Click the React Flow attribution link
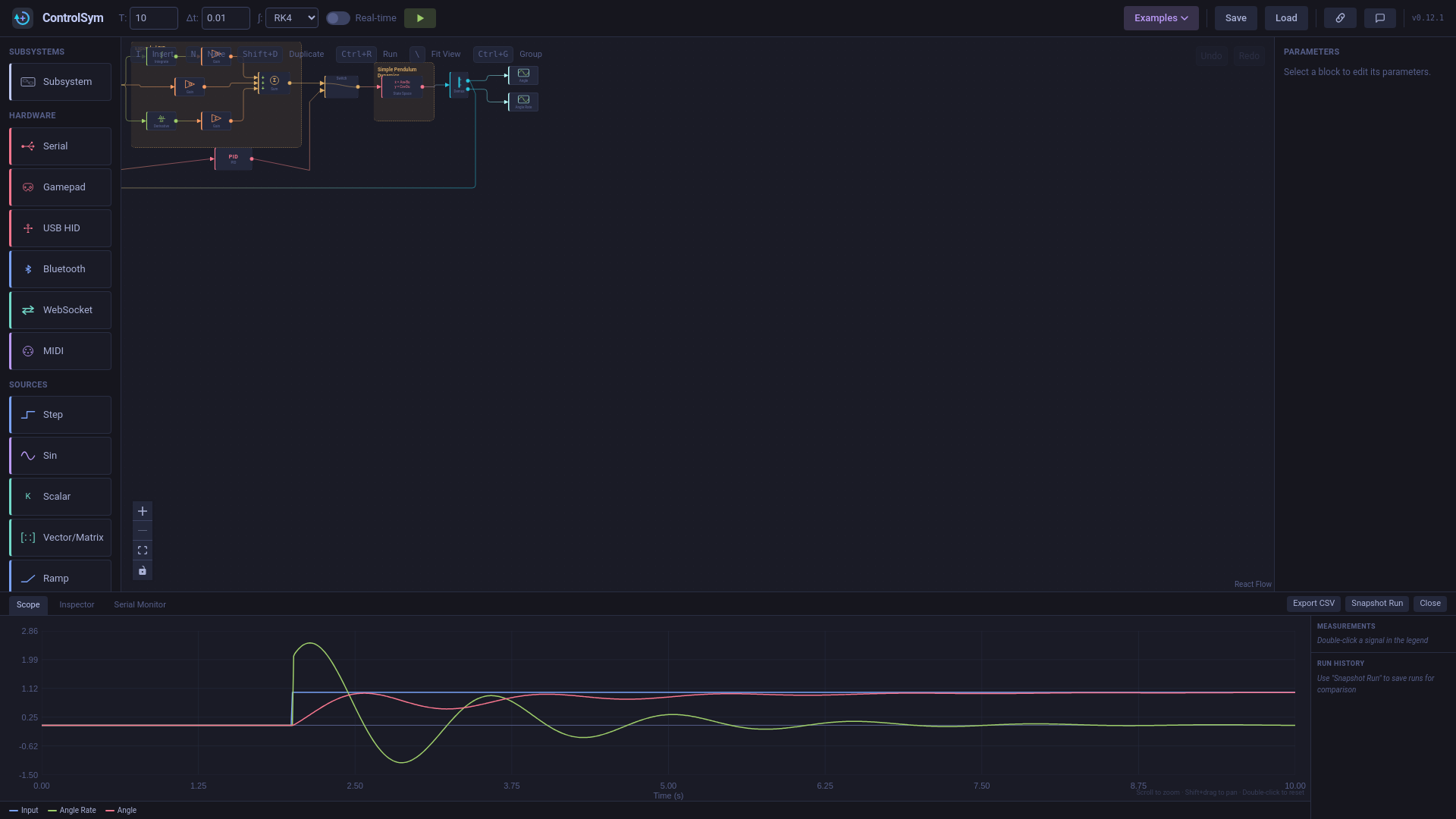This screenshot has height=819, width=1456. click(x=1253, y=585)
